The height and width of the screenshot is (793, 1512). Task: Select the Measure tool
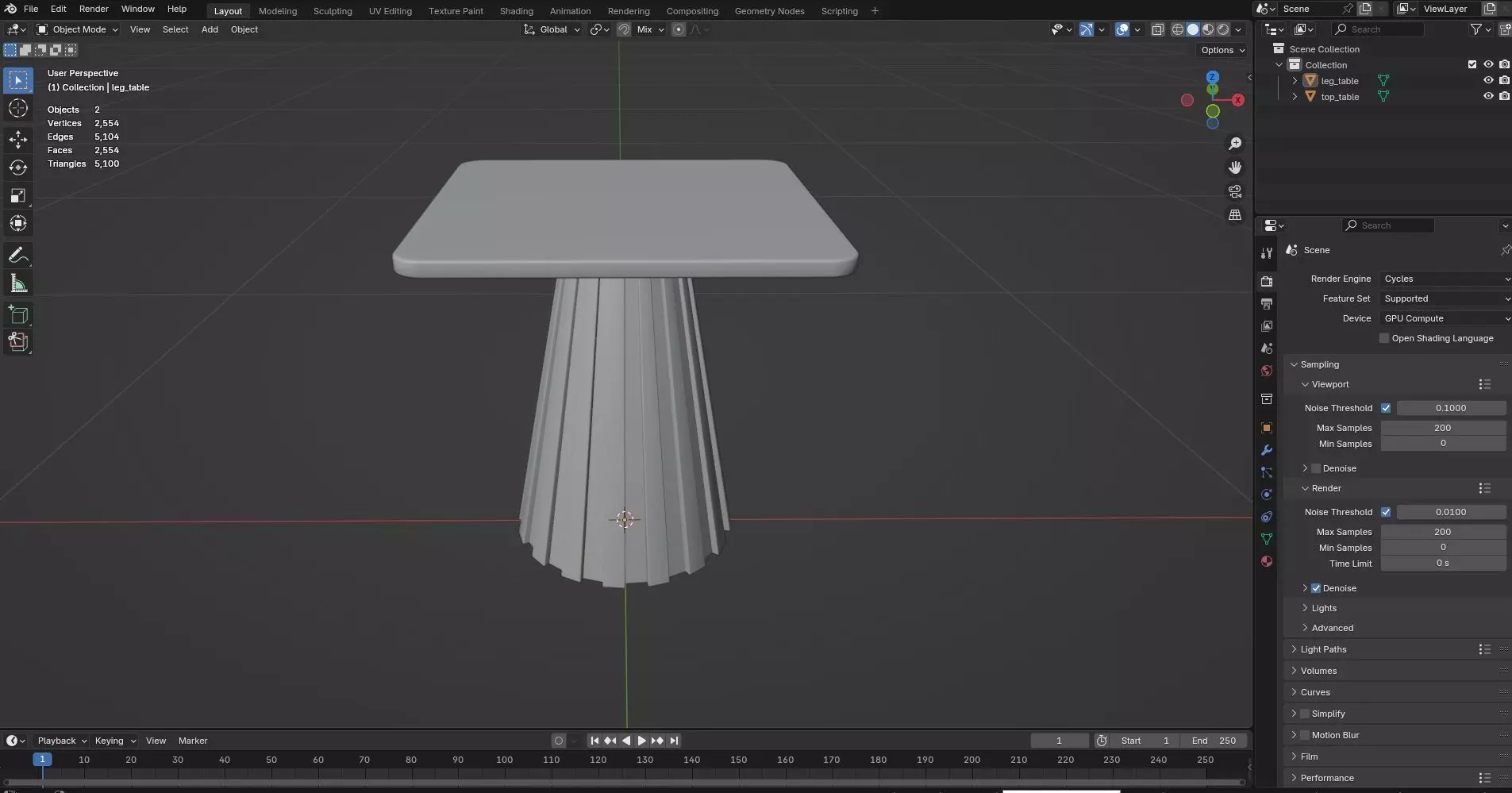[x=18, y=283]
